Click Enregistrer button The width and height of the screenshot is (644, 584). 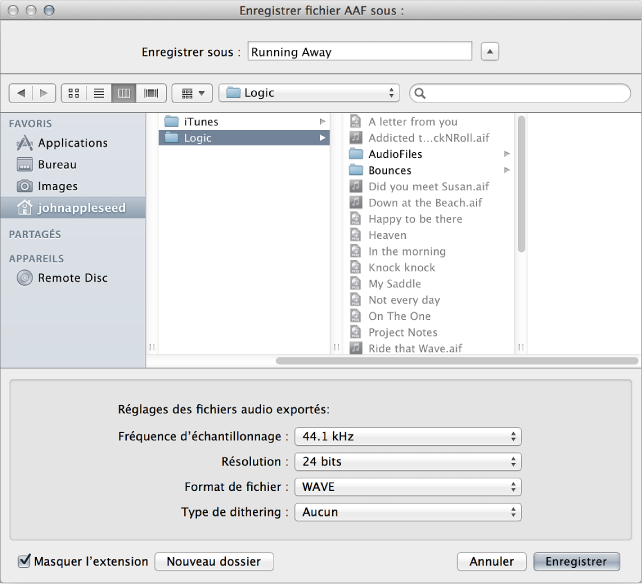pyautogui.click(x=576, y=561)
